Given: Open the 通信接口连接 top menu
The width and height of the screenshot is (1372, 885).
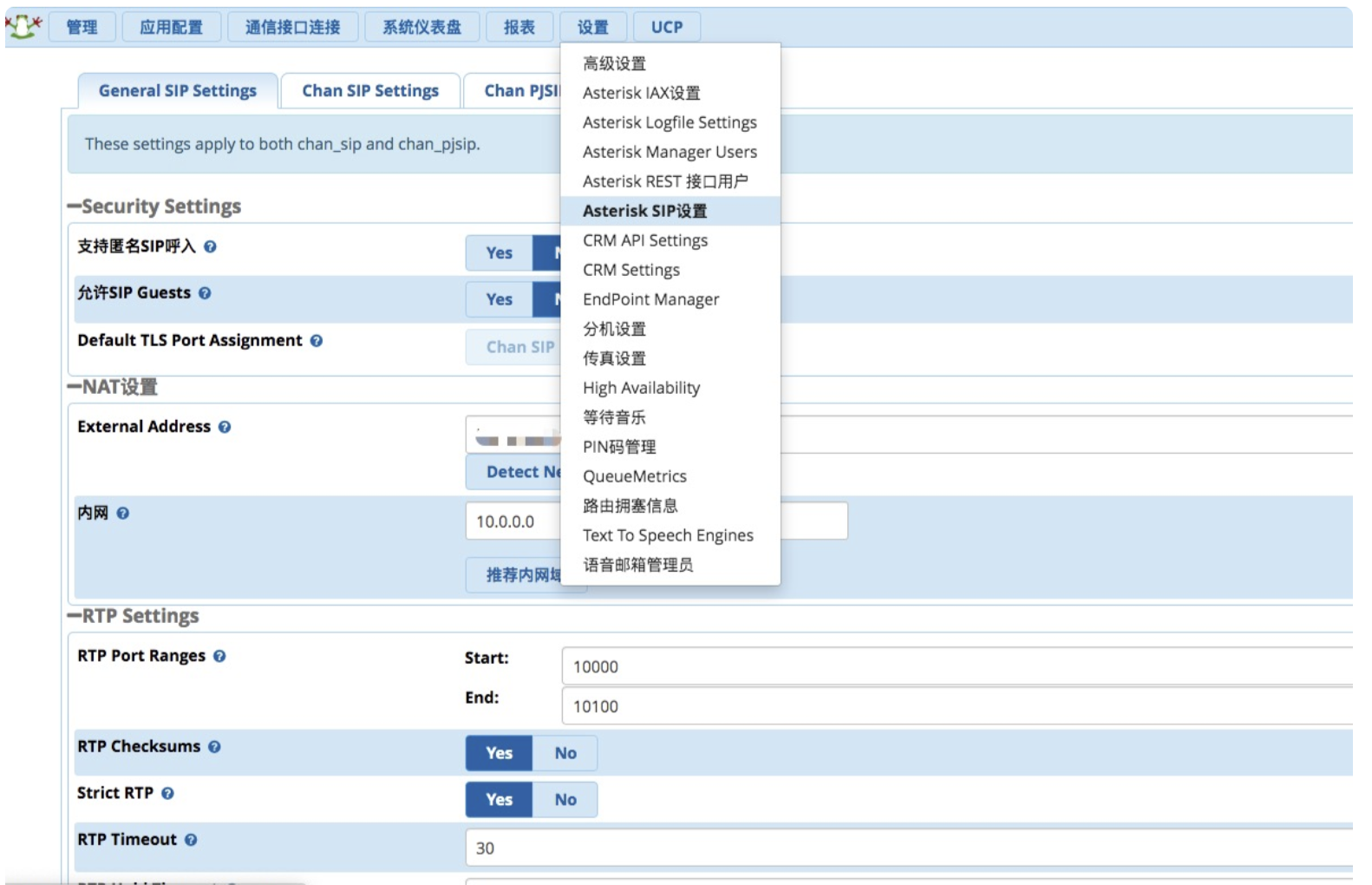Looking at the screenshot, I should 293,27.
